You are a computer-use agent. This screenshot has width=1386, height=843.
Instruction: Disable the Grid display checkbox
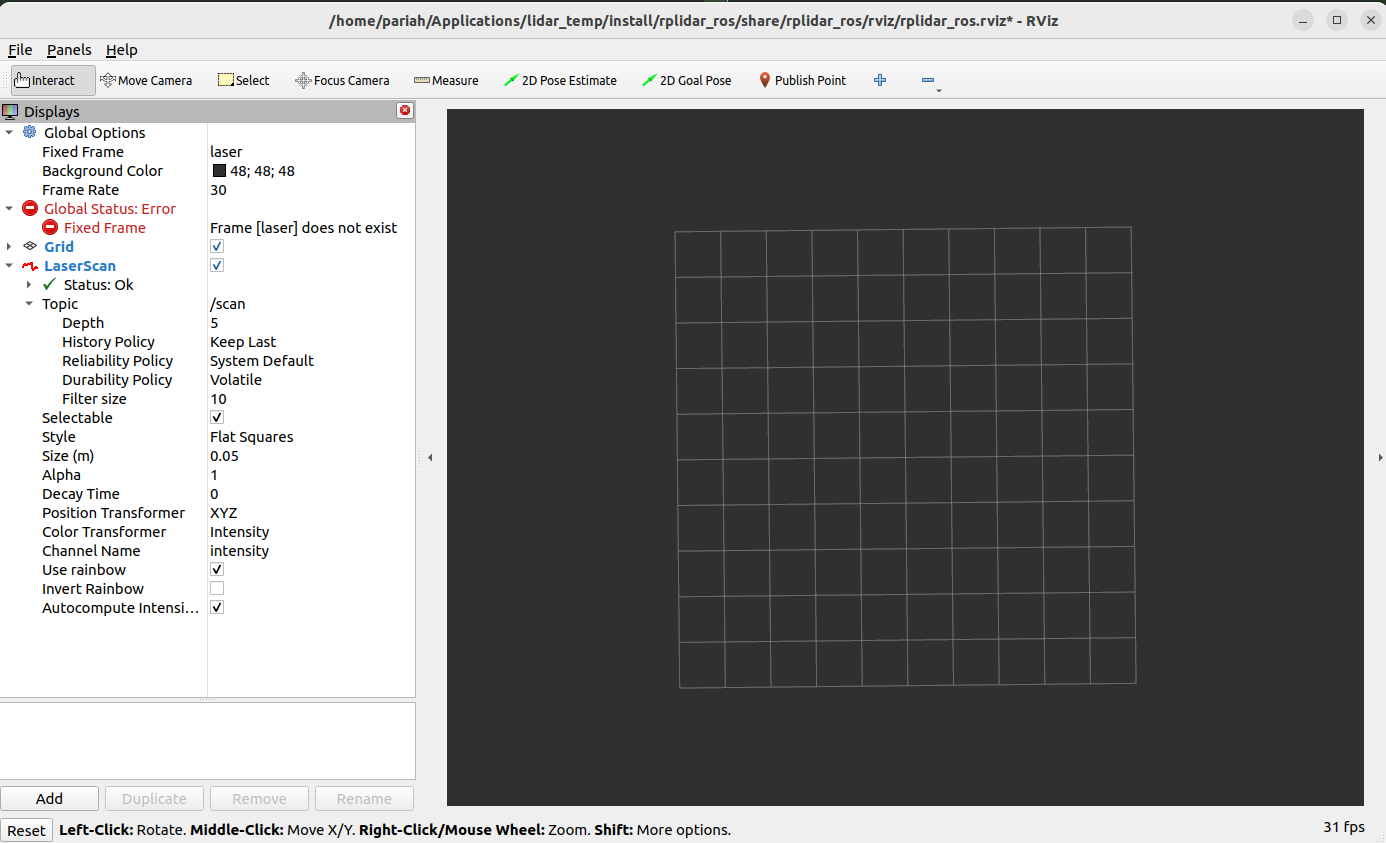[x=216, y=246]
